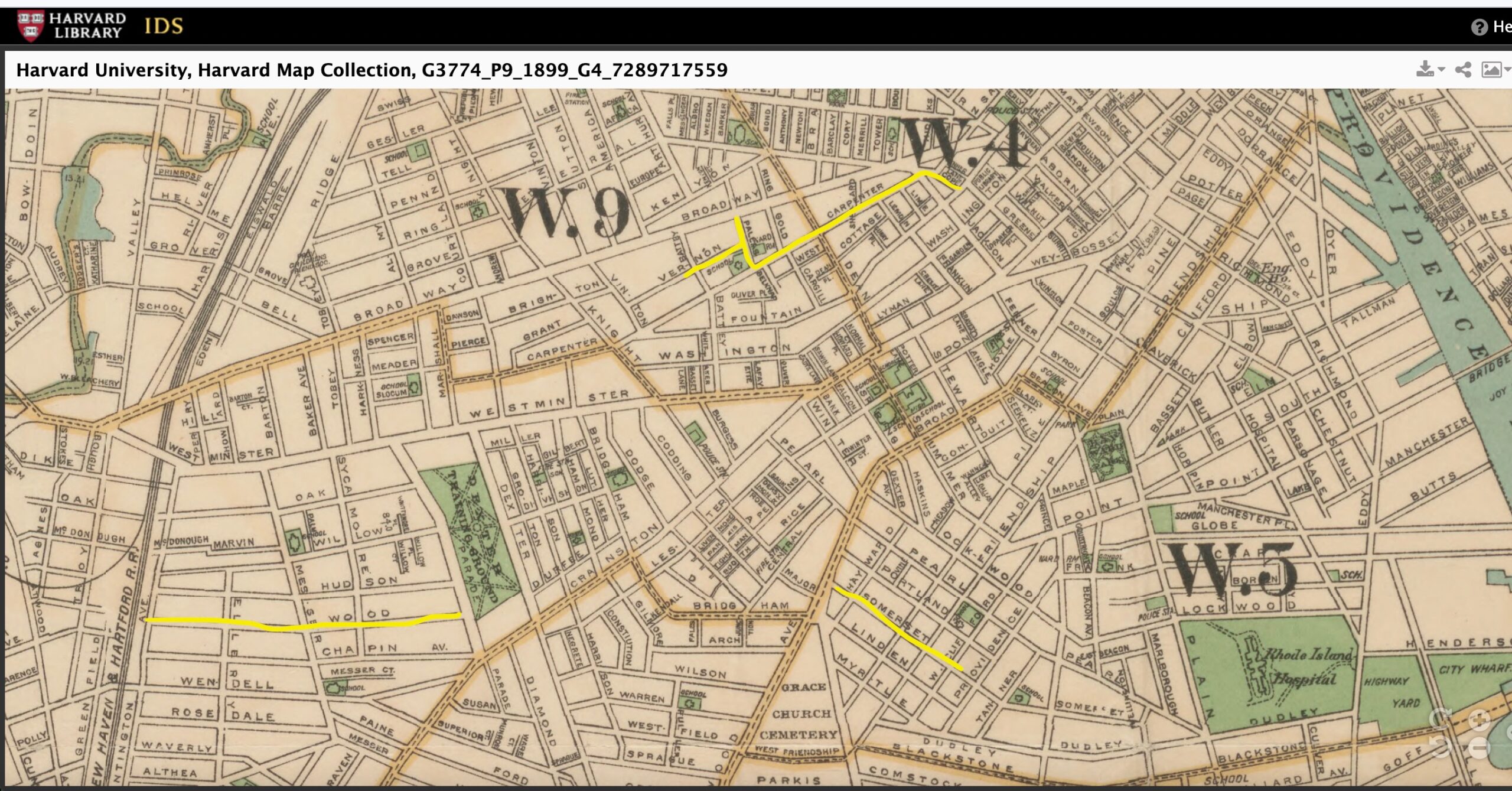Click the Messer Ct. label
The image size is (1512, 791).
pyautogui.click(x=362, y=670)
